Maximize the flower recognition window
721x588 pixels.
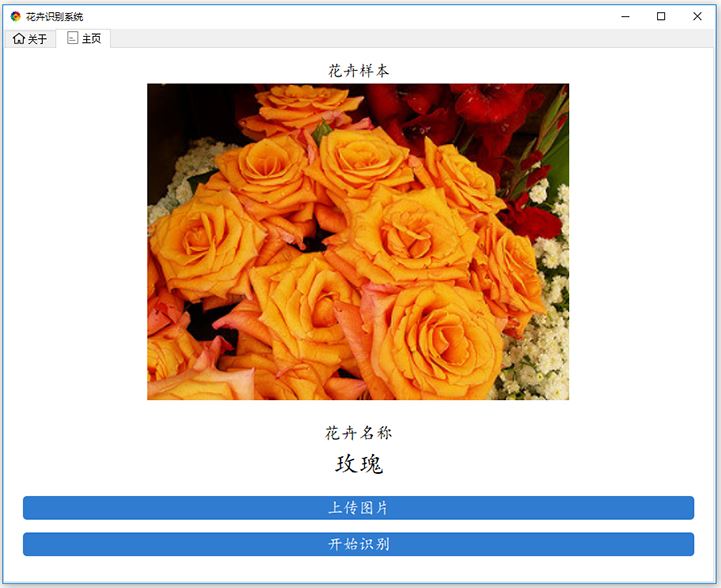click(x=661, y=17)
